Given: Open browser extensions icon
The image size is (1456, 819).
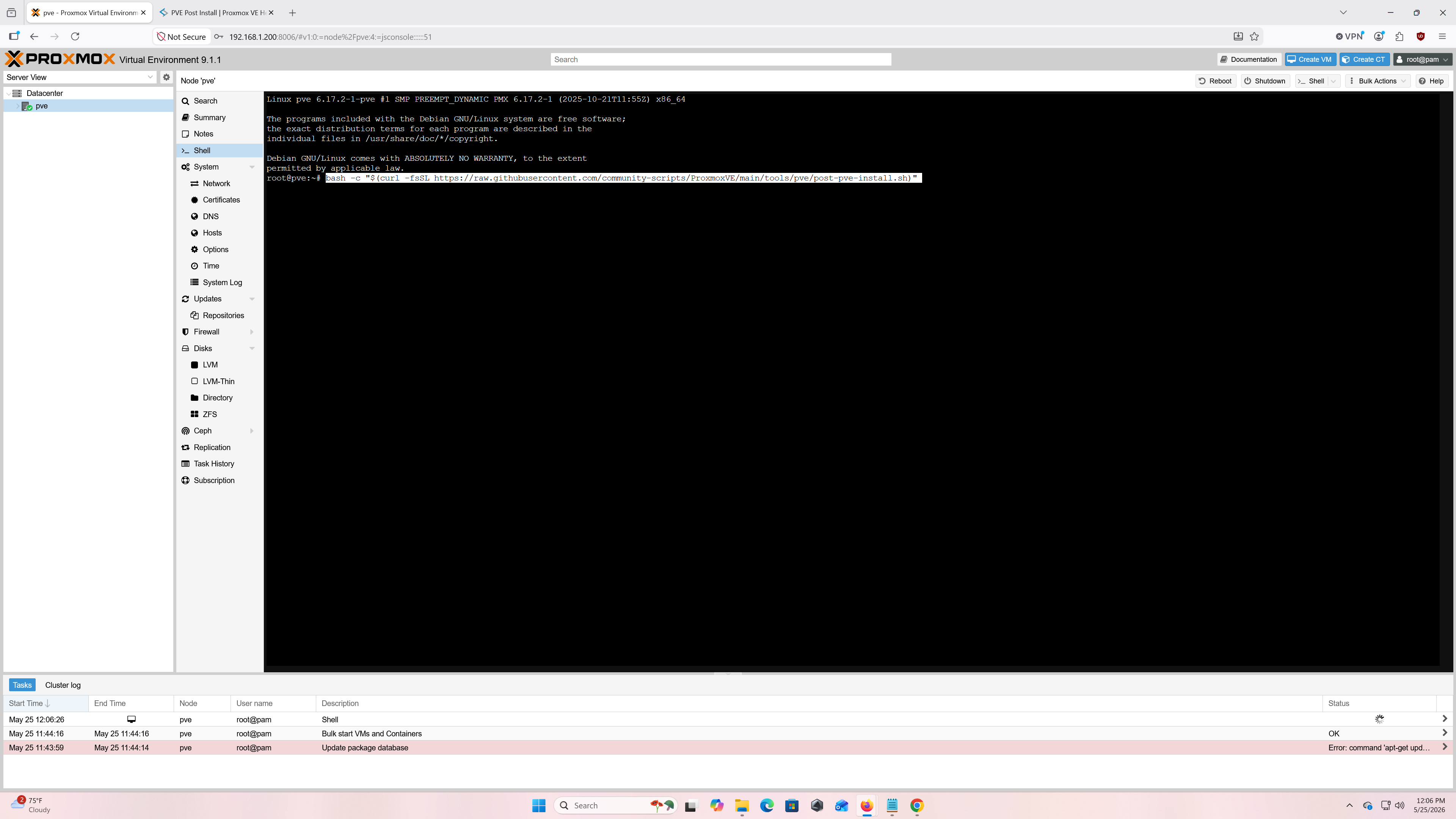Looking at the screenshot, I should 1400,37.
